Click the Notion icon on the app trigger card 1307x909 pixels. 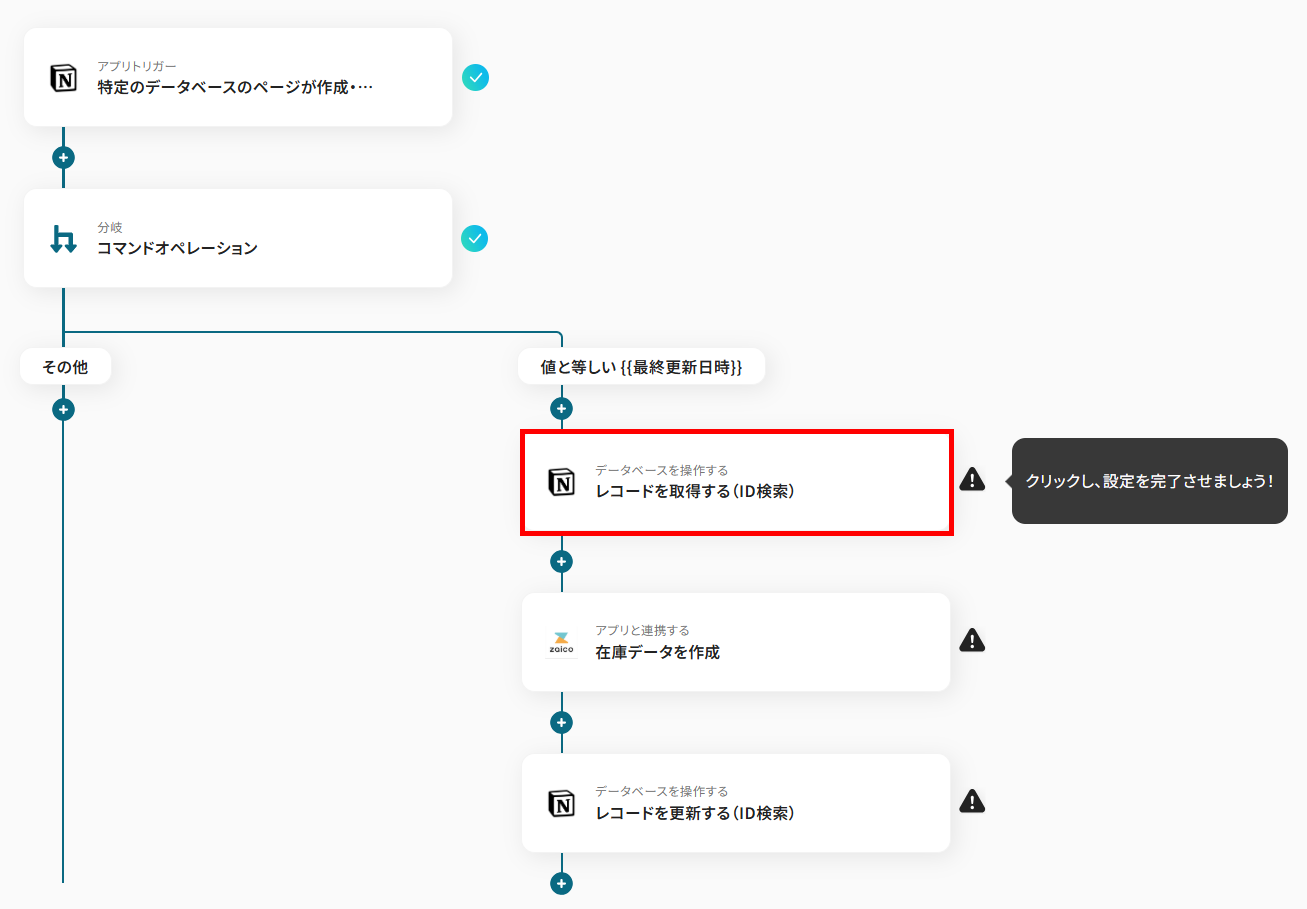click(63, 78)
